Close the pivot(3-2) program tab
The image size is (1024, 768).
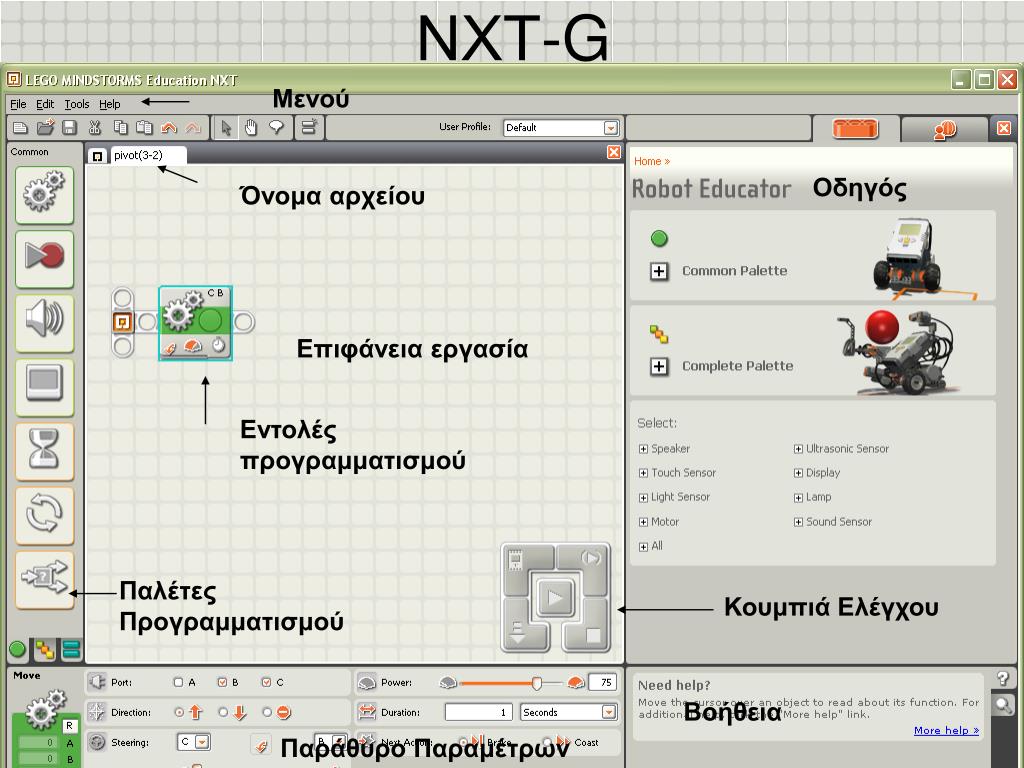[613, 152]
